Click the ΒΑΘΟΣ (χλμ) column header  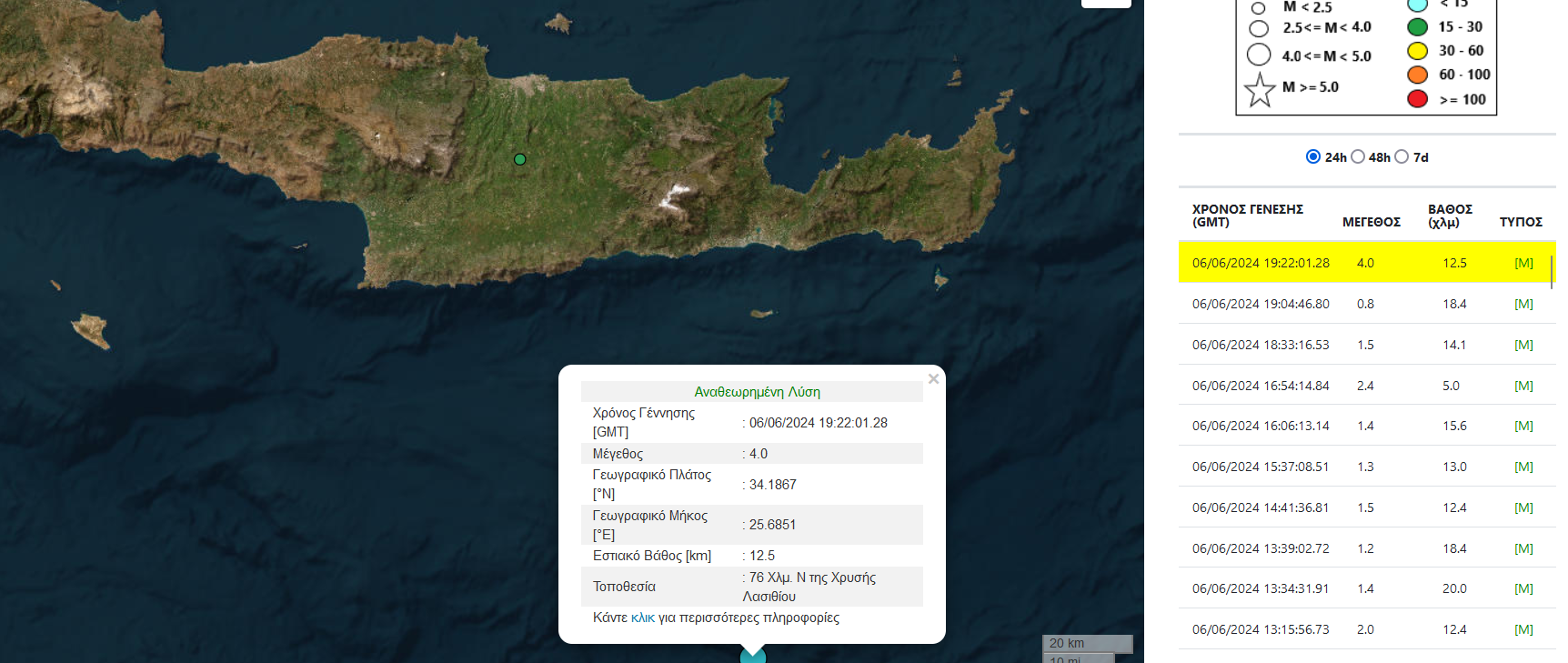pos(1450,216)
